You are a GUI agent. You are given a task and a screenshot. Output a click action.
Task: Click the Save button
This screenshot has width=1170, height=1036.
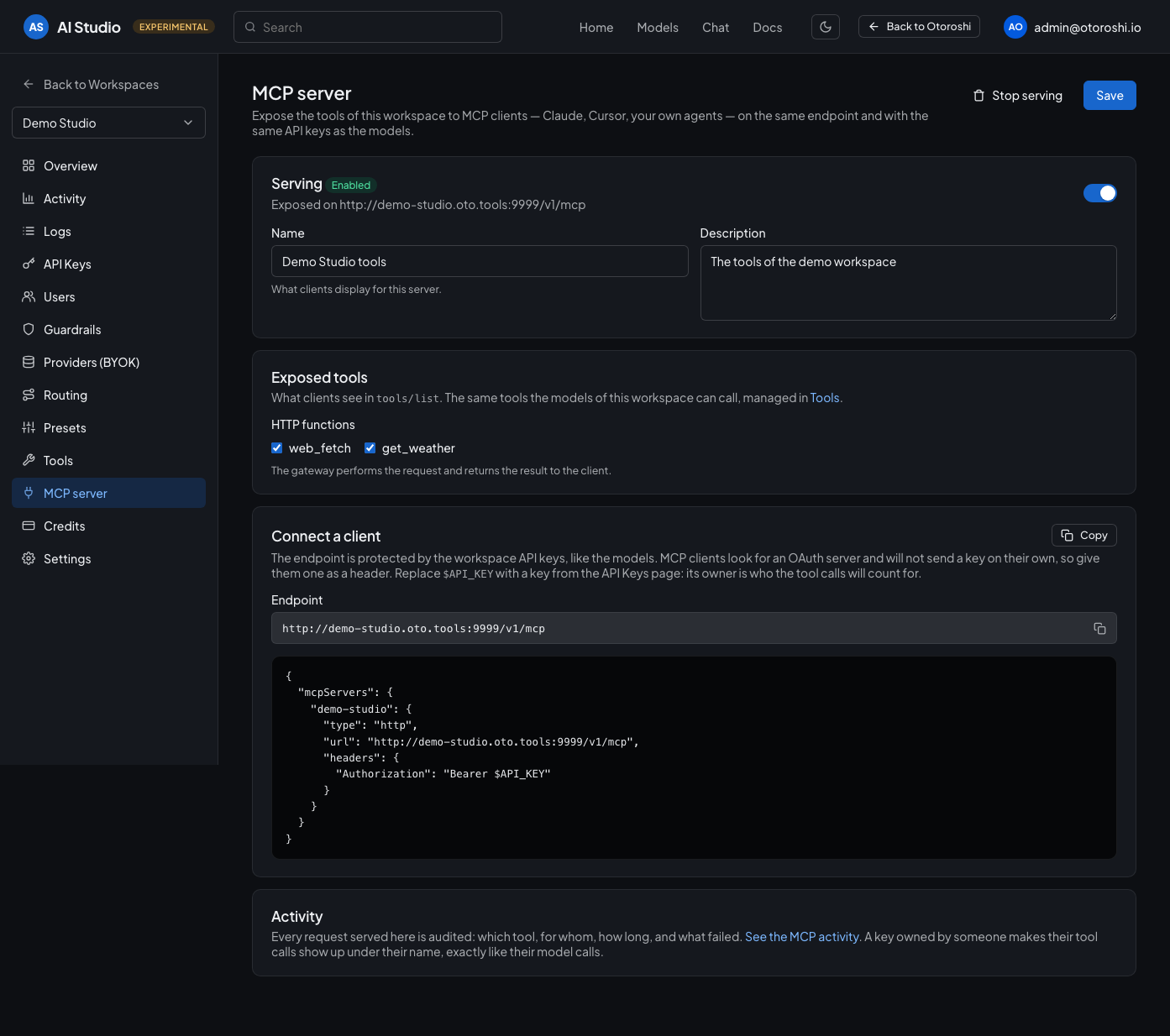1110,96
